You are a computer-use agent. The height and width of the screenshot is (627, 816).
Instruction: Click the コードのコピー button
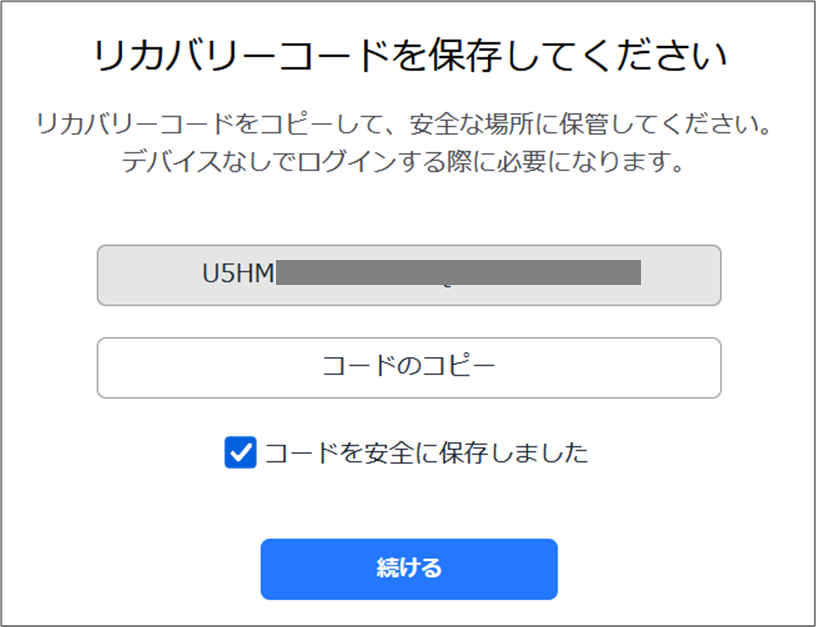coord(408,367)
